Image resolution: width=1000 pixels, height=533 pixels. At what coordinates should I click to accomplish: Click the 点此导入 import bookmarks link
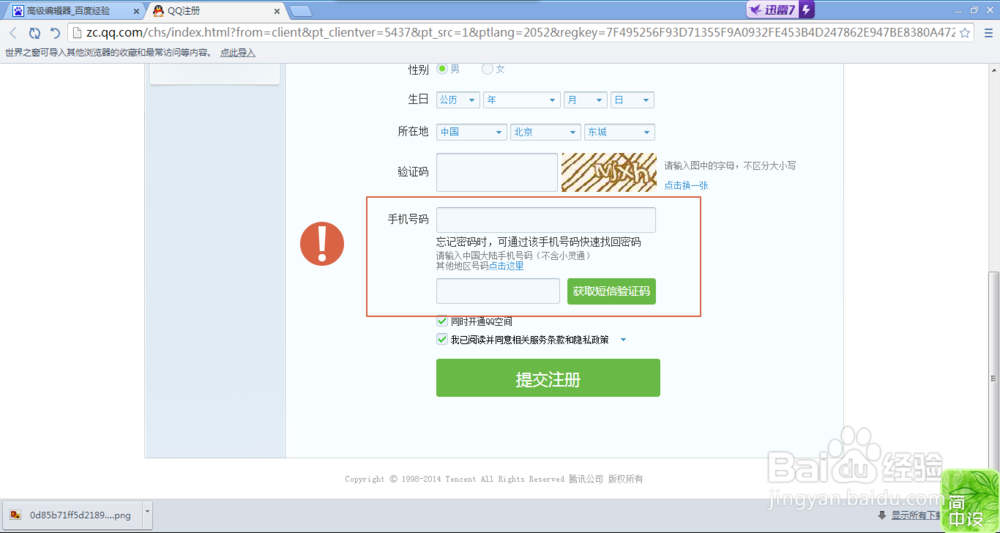pos(238,53)
